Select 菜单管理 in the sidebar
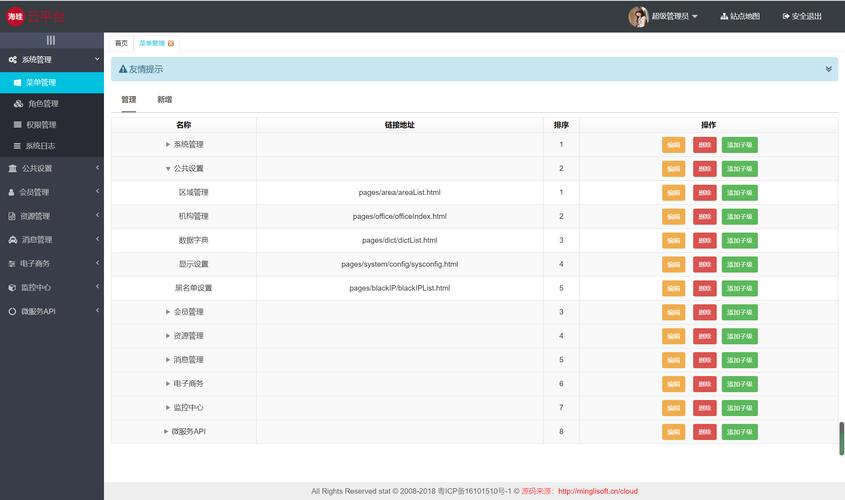The image size is (845, 500). [52, 82]
